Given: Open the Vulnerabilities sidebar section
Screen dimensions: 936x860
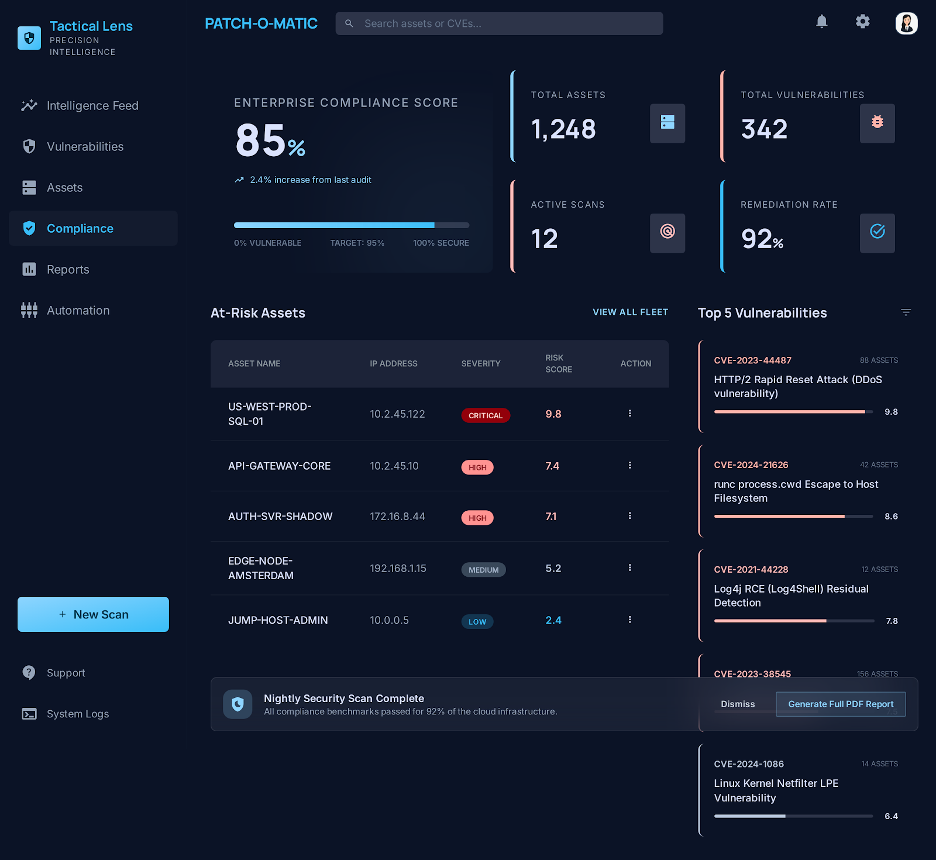Looking at the screenshot, I should coord(85,146).
